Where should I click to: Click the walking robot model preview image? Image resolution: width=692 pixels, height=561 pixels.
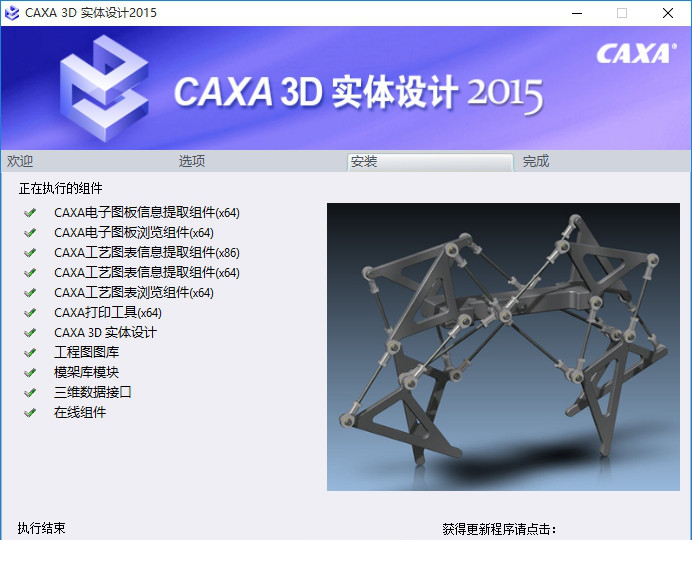(503, 346)
